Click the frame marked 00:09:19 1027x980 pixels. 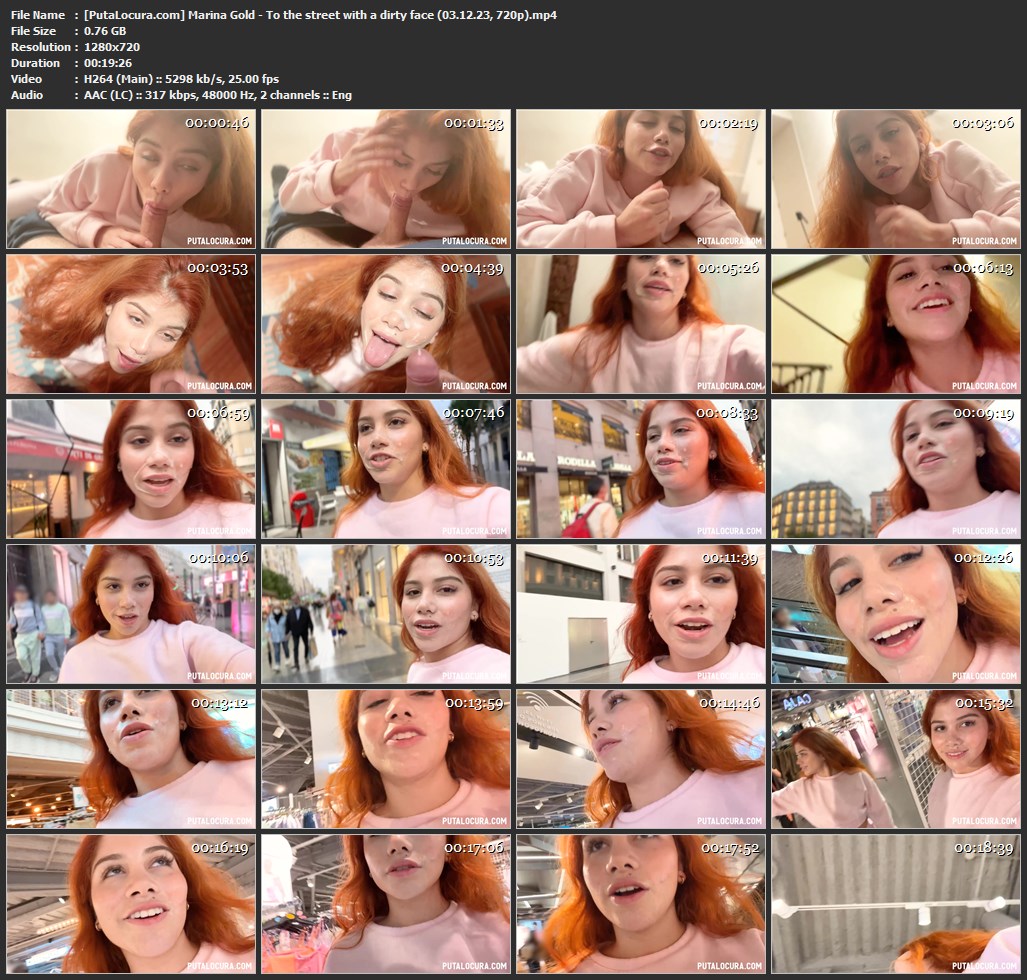click(895, 469)
